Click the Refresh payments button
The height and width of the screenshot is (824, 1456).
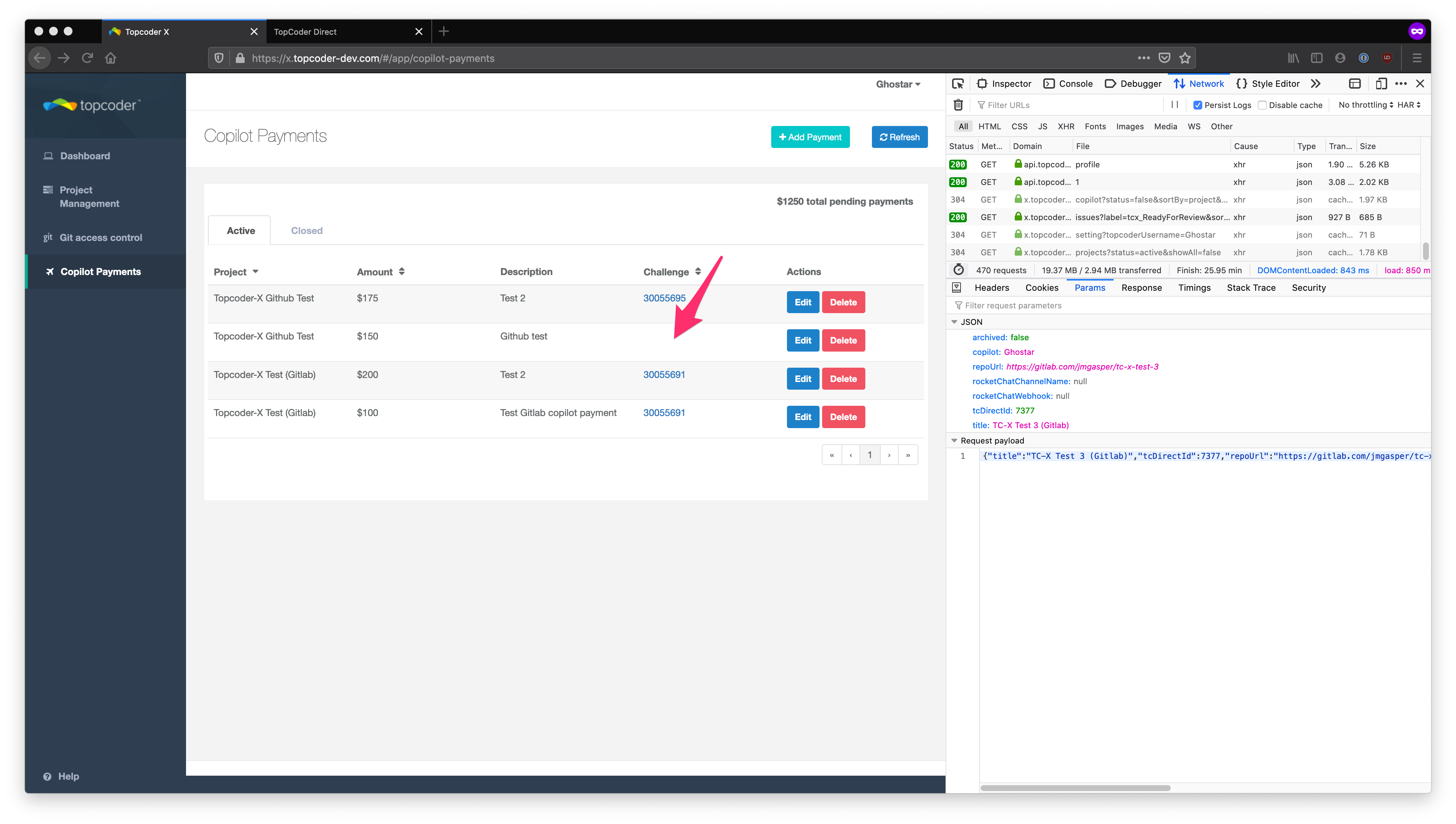pyautogui.click(x=899, y=137)
